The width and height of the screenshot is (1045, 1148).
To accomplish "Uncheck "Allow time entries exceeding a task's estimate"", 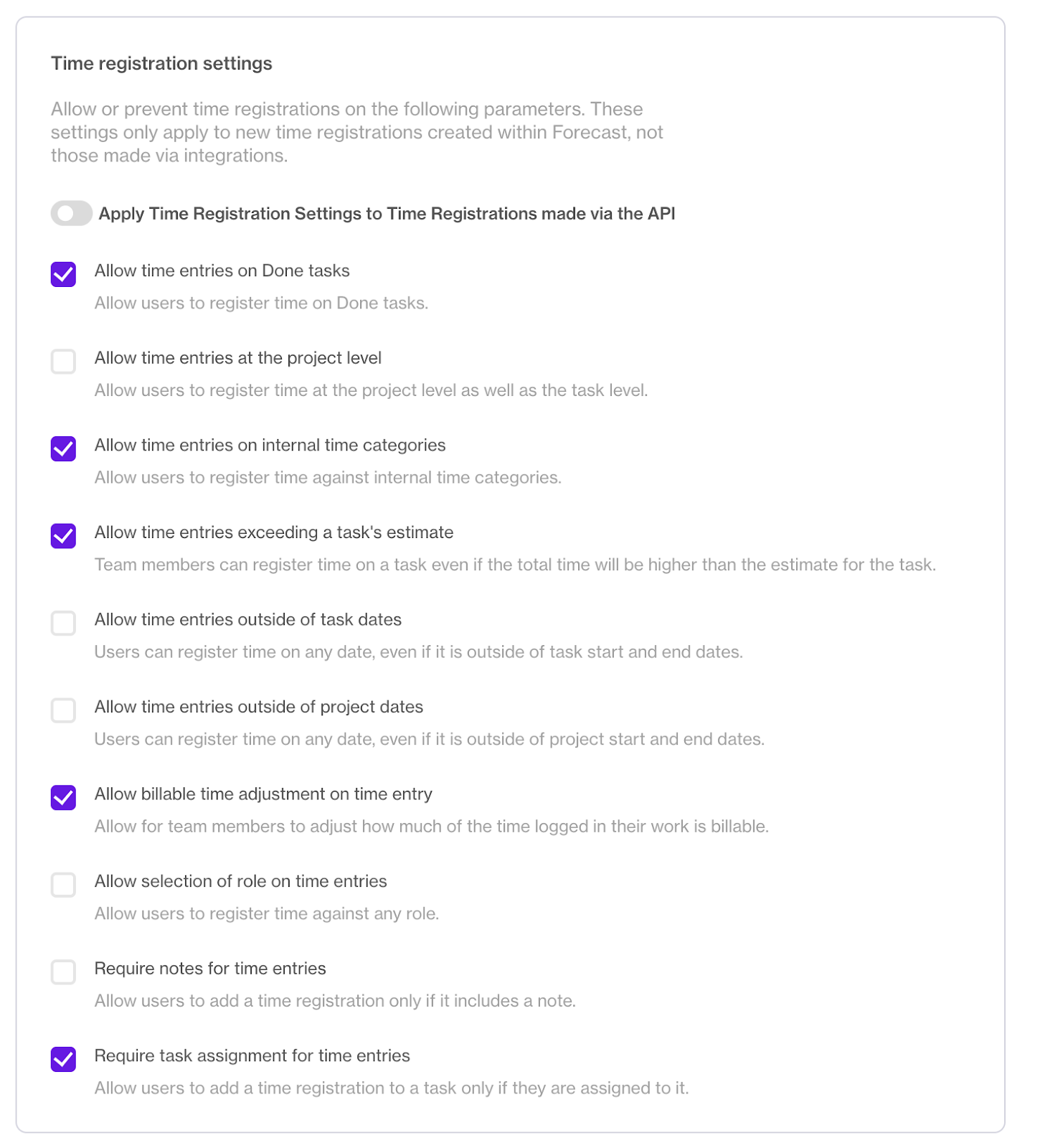I will point(64,536).
